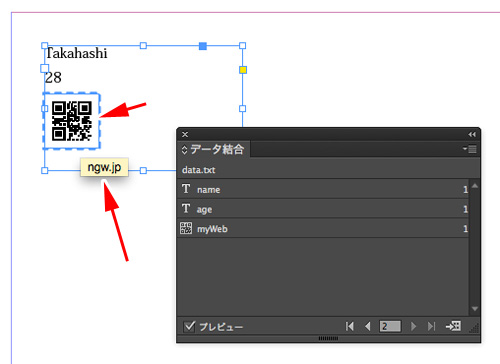Select the myWeb QR code field icon
Screen dimensions: 500x364
click(x=186, y=228)
